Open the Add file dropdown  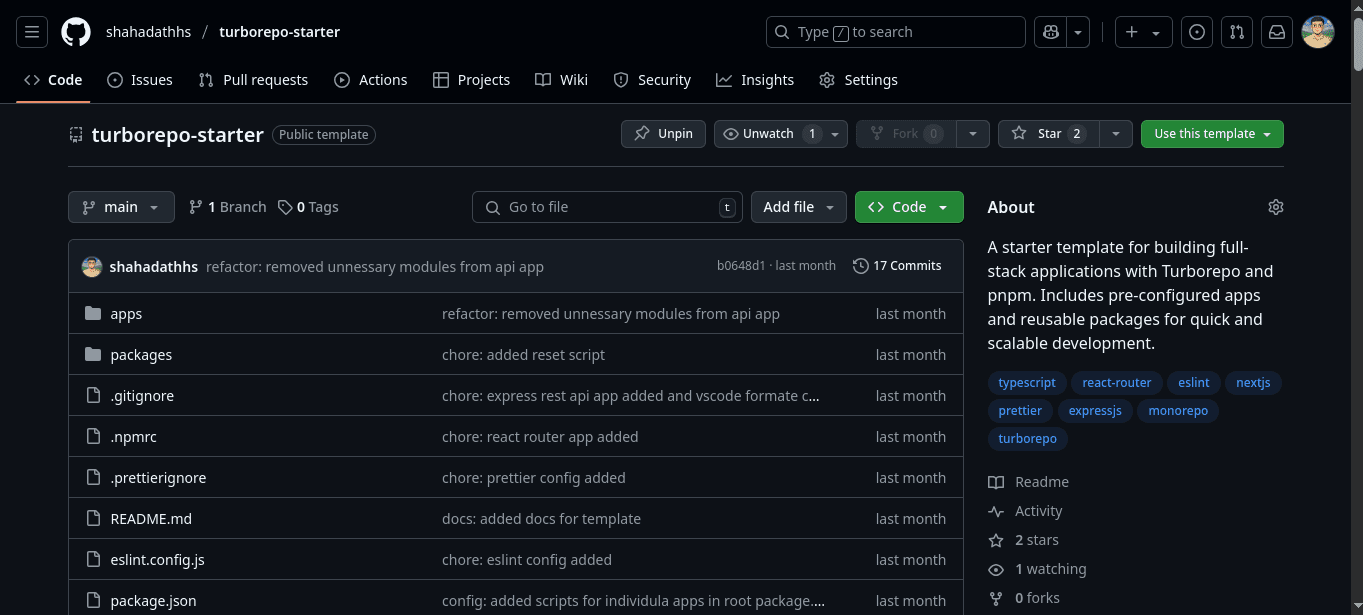tap(799, 207)
